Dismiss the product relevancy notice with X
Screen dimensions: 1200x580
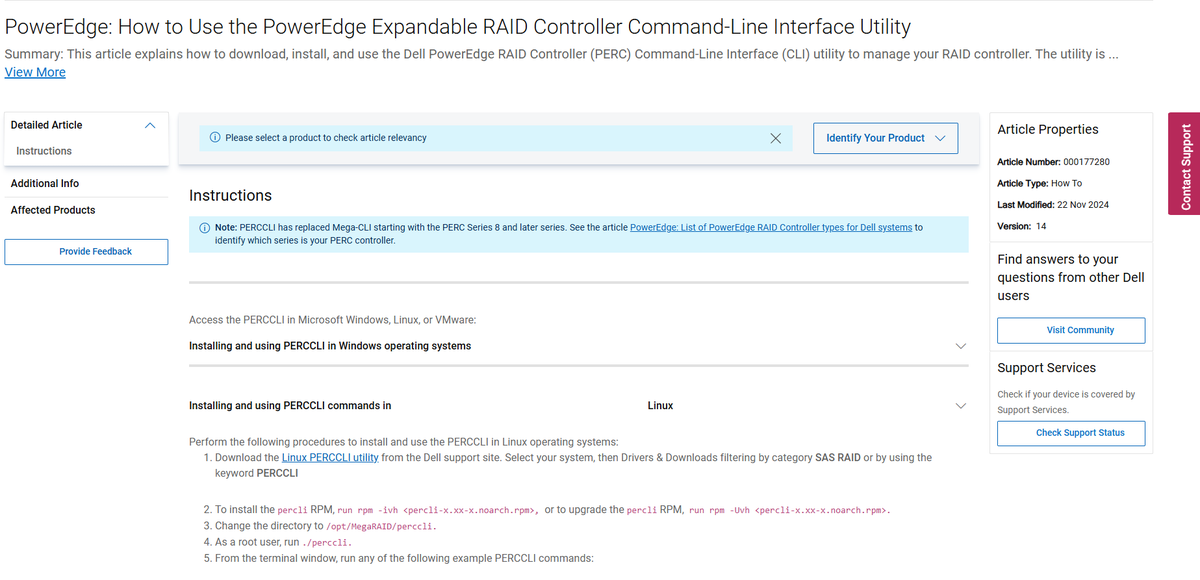[775, 138]
